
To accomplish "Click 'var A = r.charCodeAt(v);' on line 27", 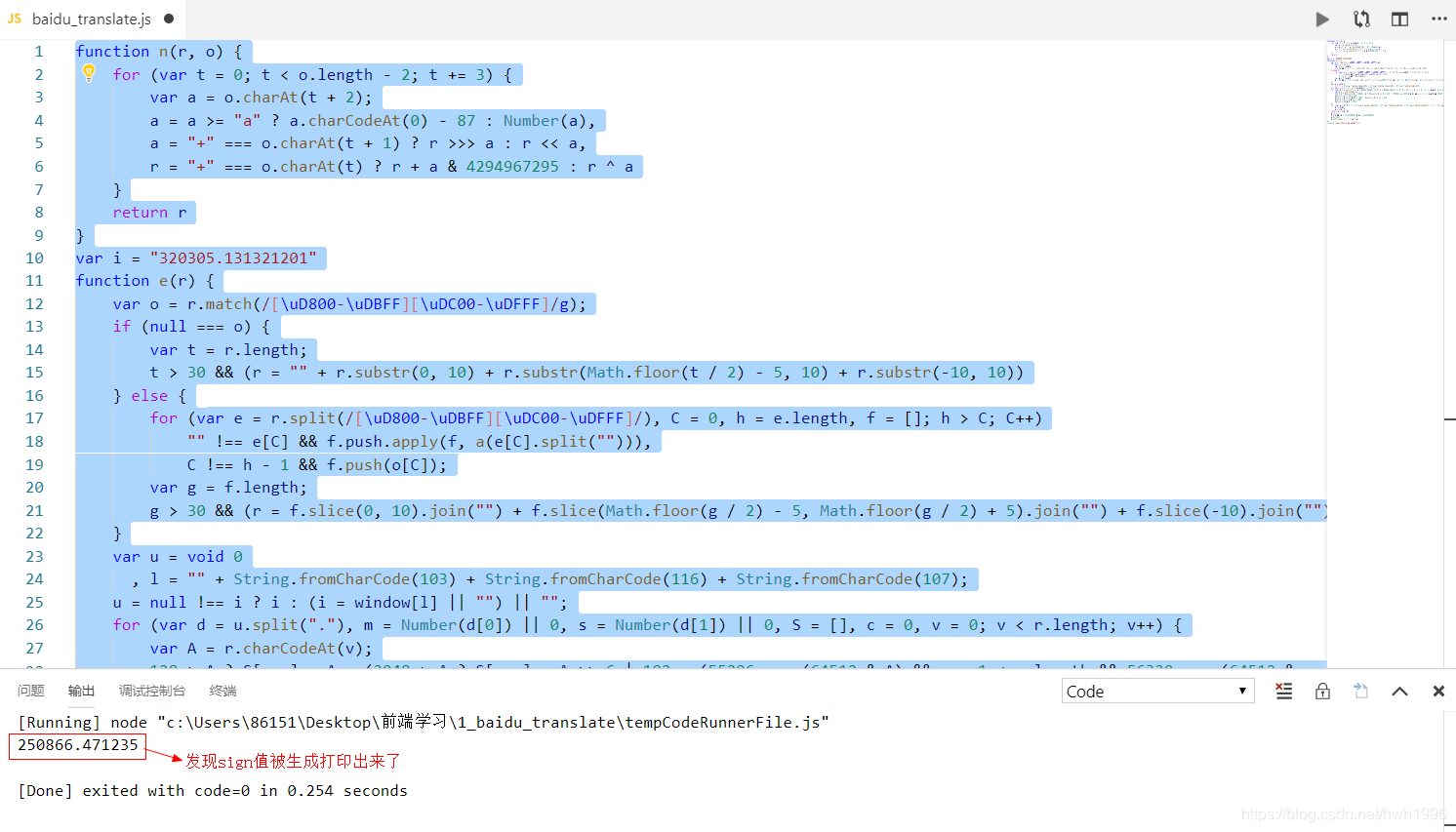I will point(262,648).
